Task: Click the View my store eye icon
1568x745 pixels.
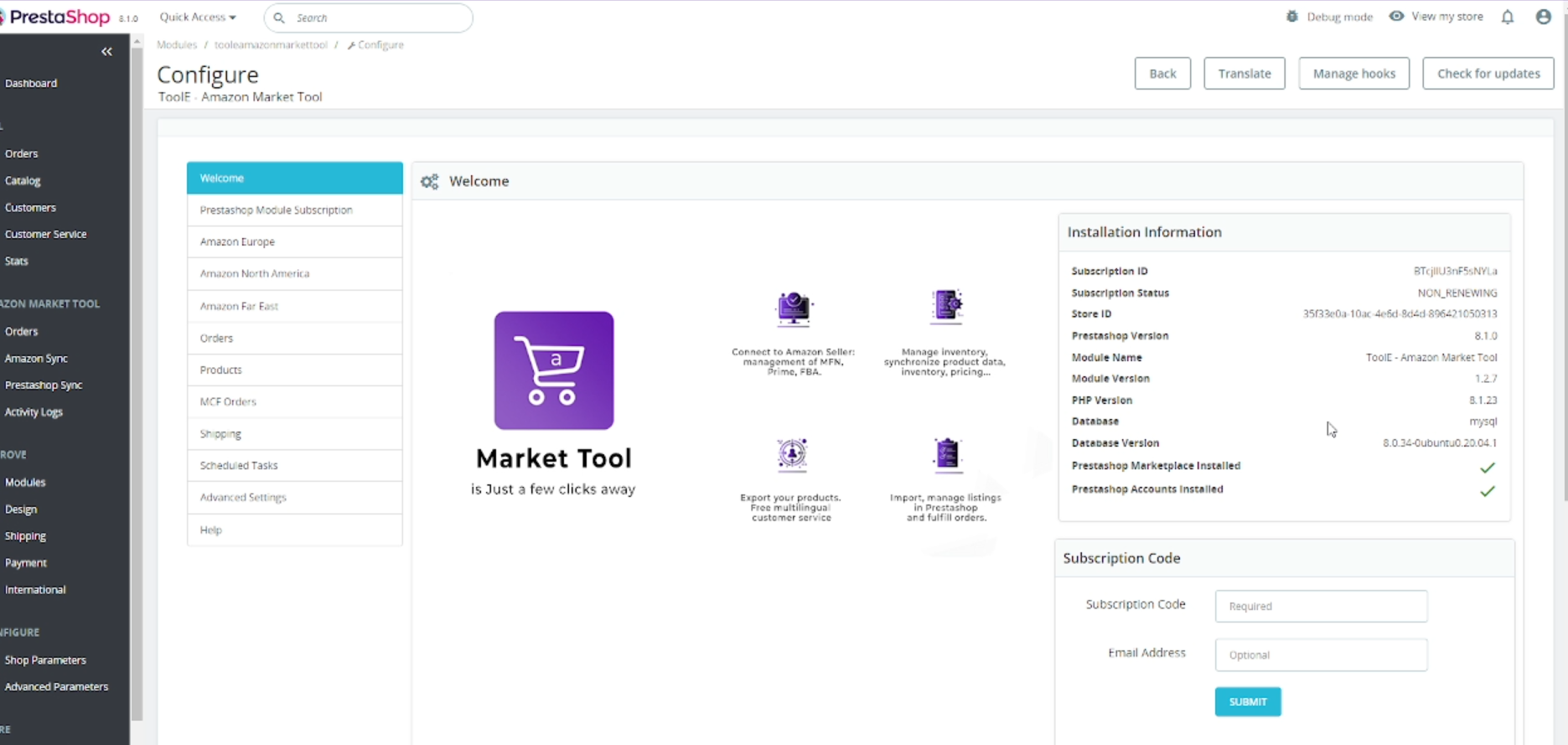Action: (1396, 17)
